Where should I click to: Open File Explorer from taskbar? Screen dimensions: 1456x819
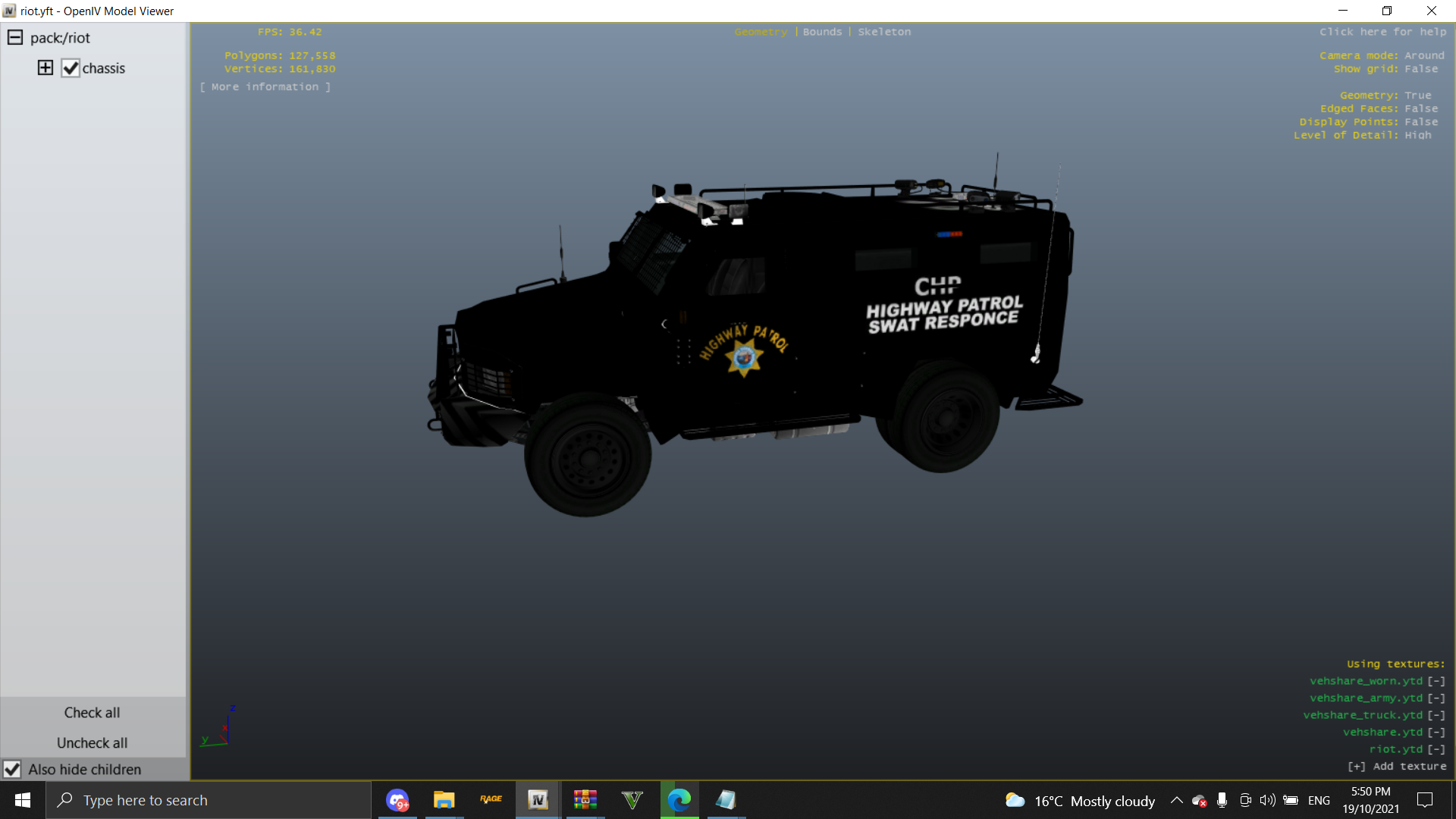tap(444, 800)
